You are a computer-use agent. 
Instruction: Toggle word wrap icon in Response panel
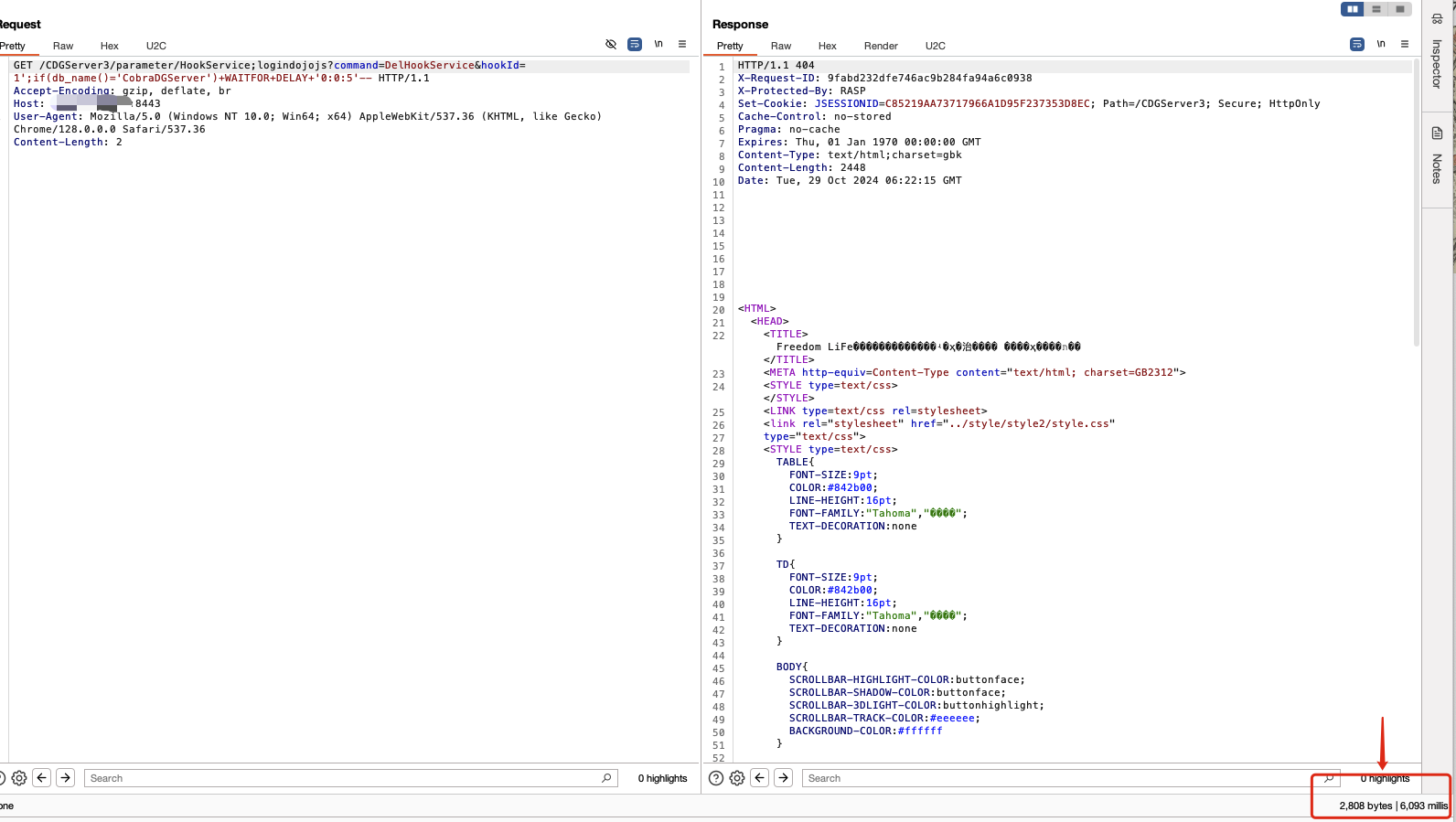[1357, 44]
